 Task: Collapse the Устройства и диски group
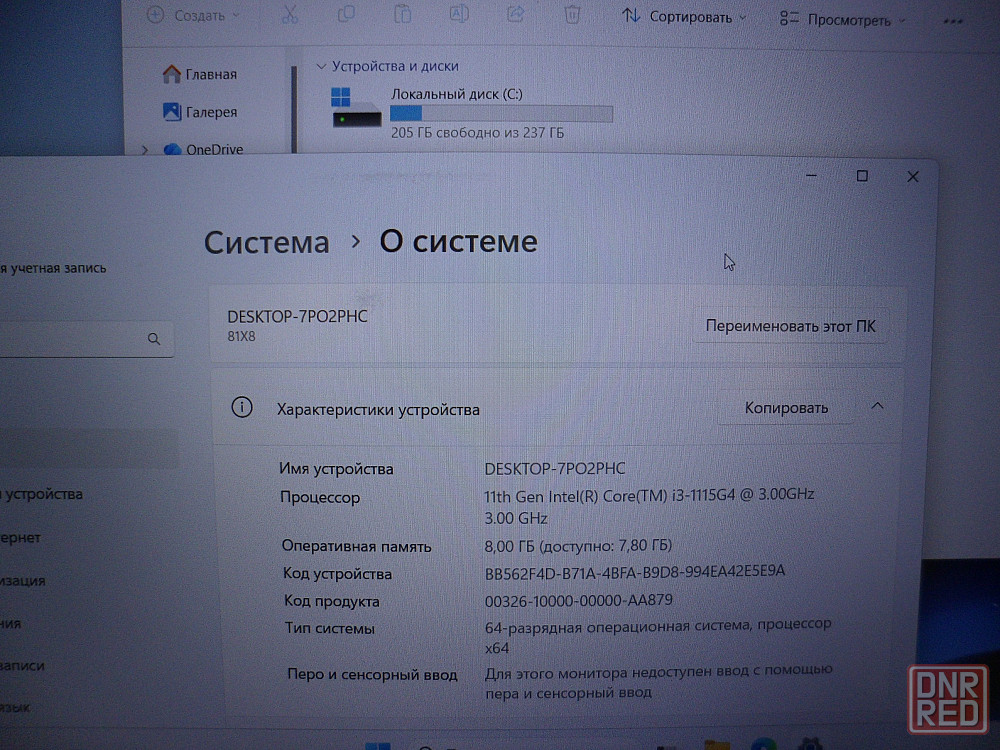[x=321, y=66]
